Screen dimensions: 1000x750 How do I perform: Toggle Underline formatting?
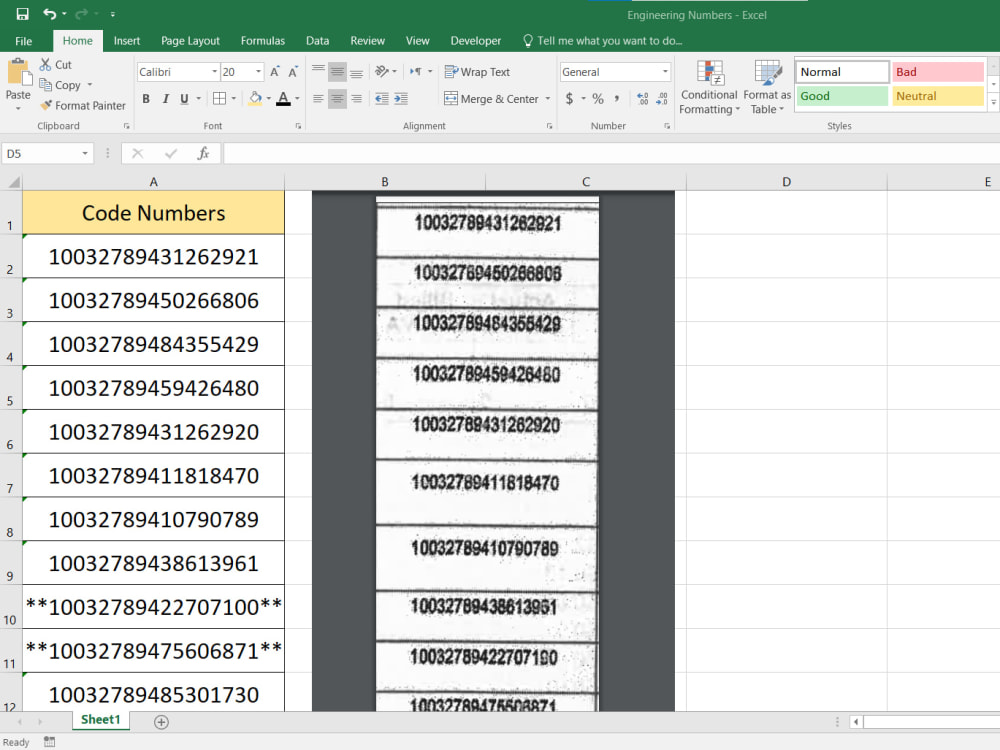[184, 99]
